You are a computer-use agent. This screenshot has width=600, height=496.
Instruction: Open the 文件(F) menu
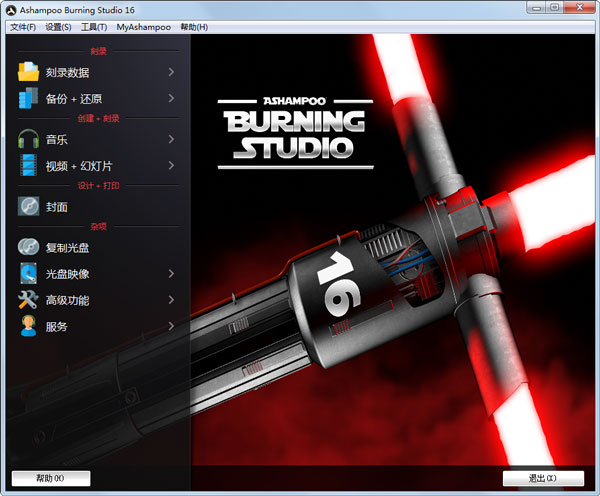coord(23,27)
